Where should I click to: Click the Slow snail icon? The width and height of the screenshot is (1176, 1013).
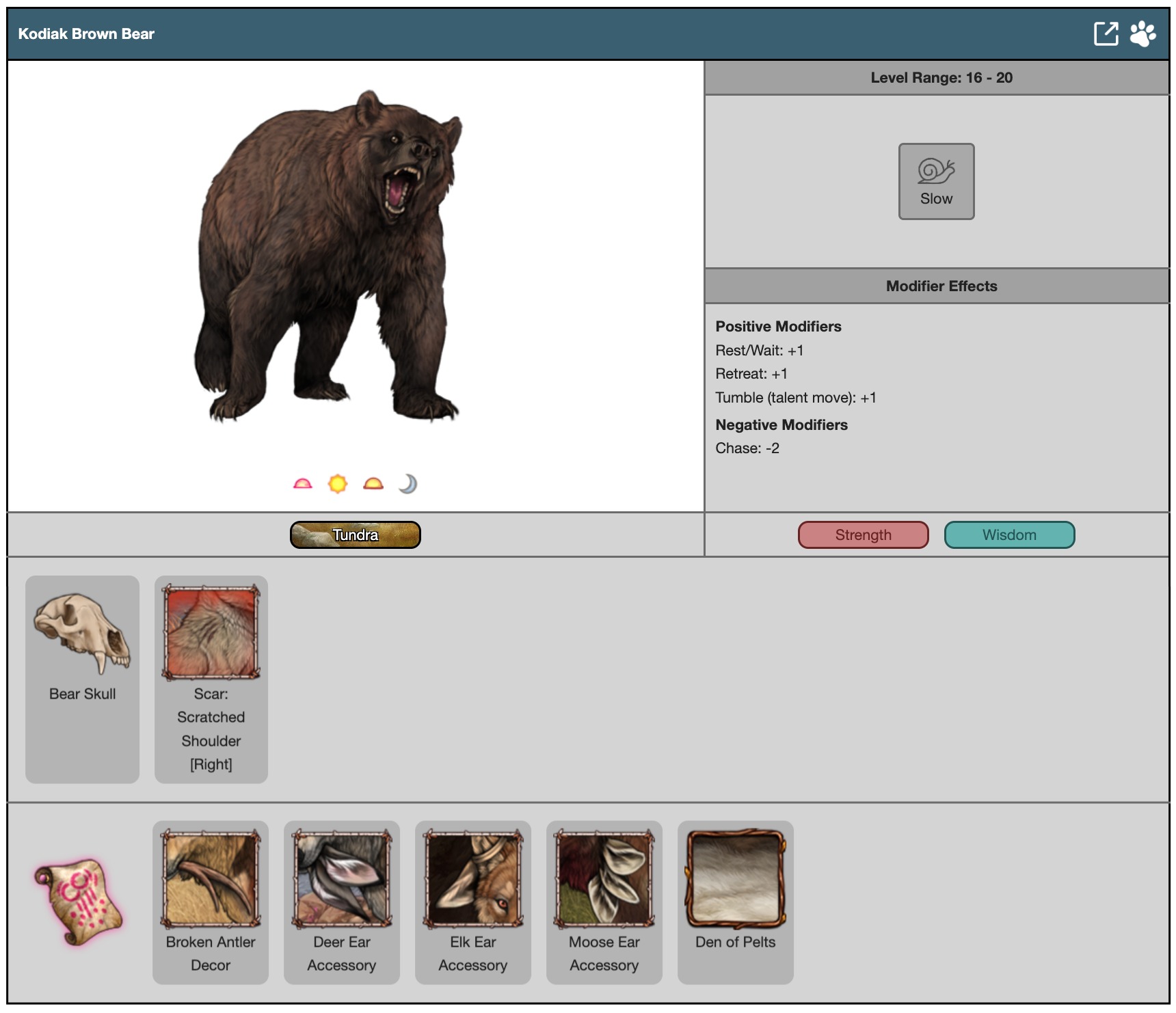(x=936, y=181)
